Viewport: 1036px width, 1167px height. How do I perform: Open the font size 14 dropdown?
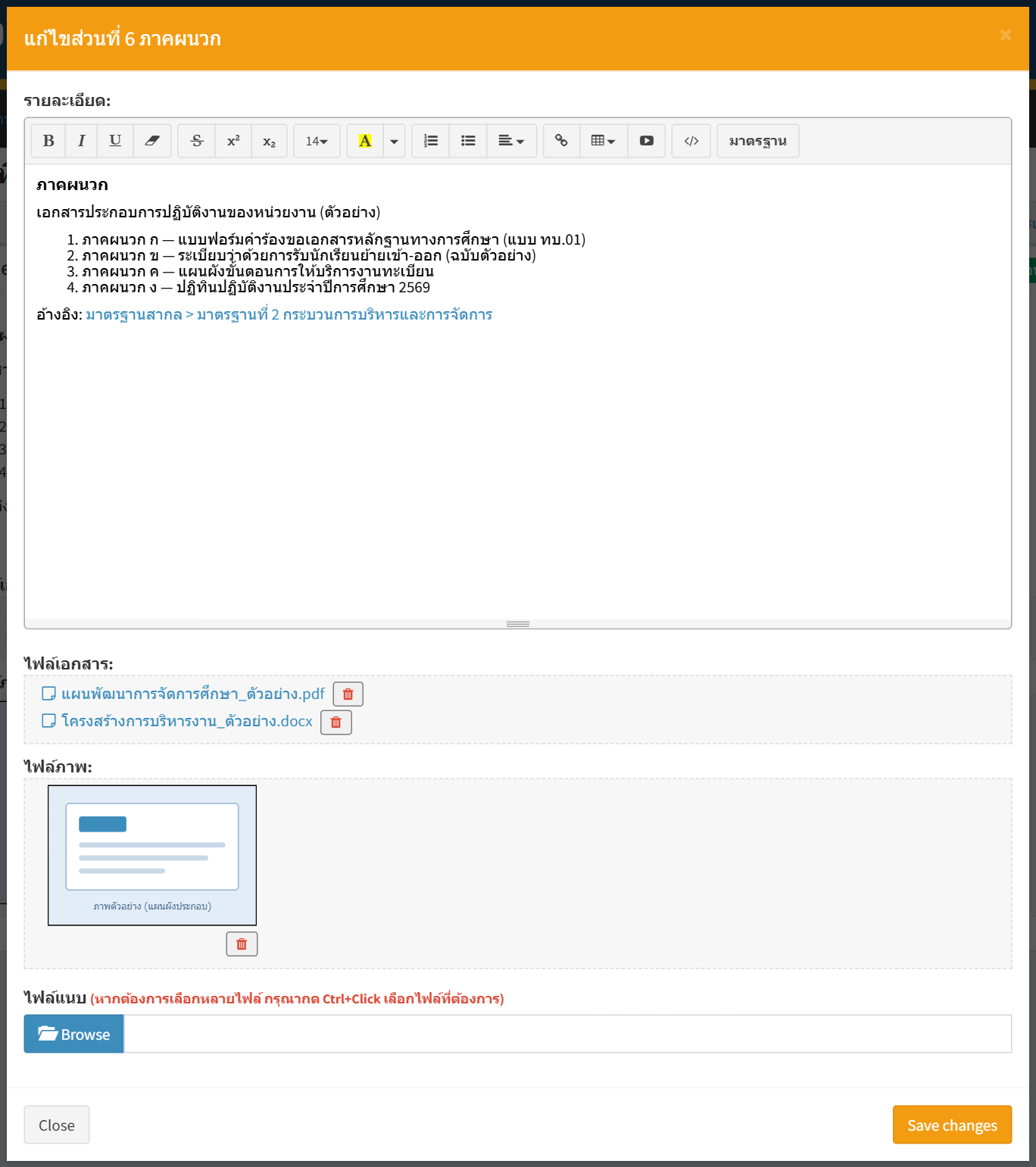tap(317, 141)
